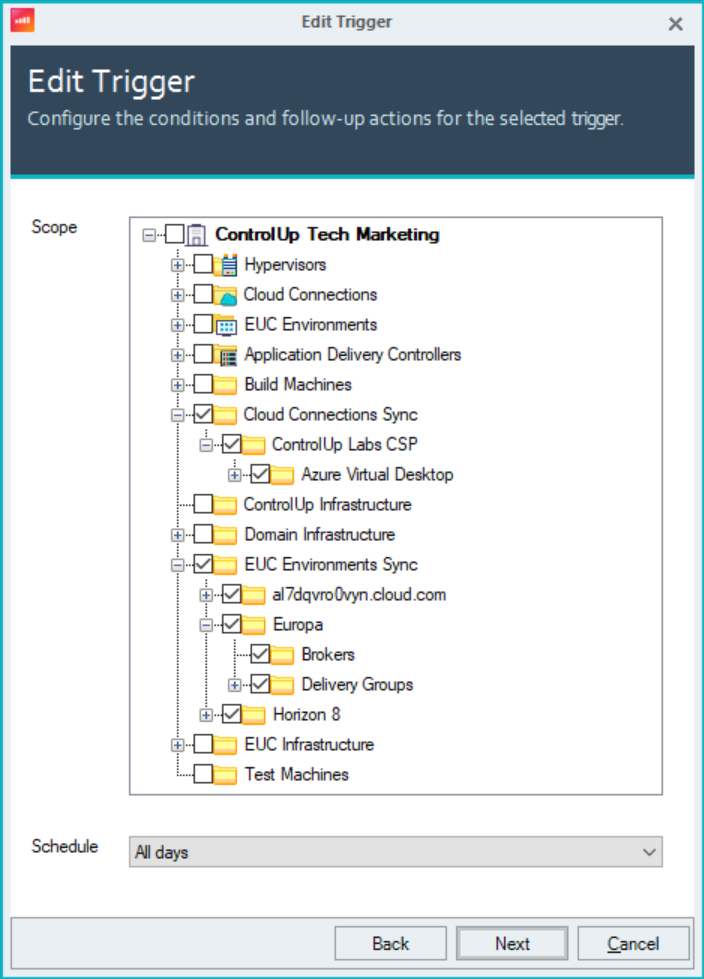Collapse the ControlUp Tech Marketing root node

149,235
